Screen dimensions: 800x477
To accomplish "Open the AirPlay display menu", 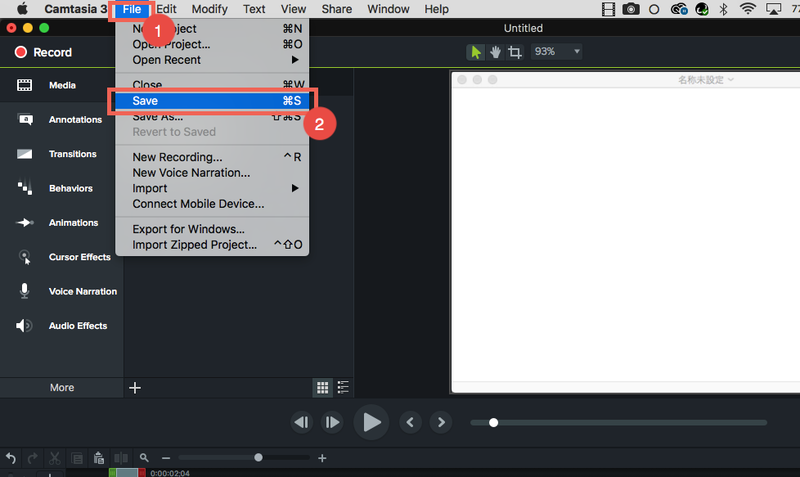I will 773,9.
